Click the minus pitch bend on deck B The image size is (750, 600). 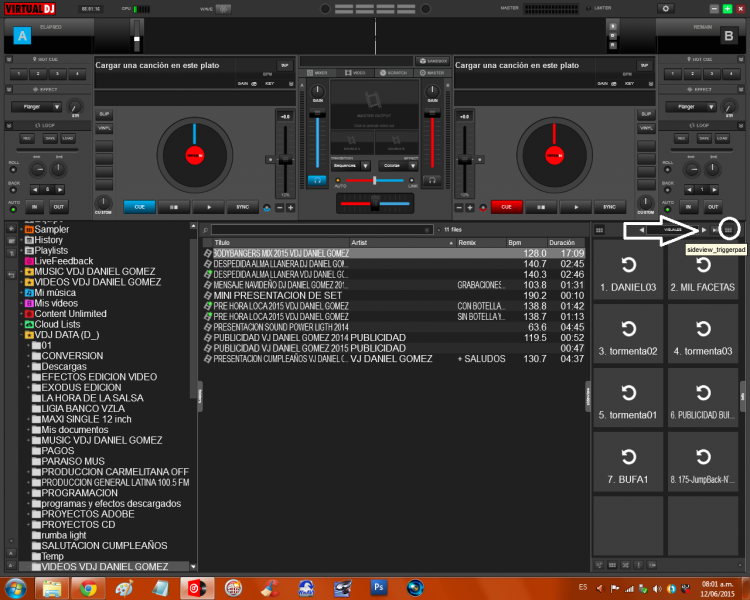pyautogui.click(x=459, y=208)
